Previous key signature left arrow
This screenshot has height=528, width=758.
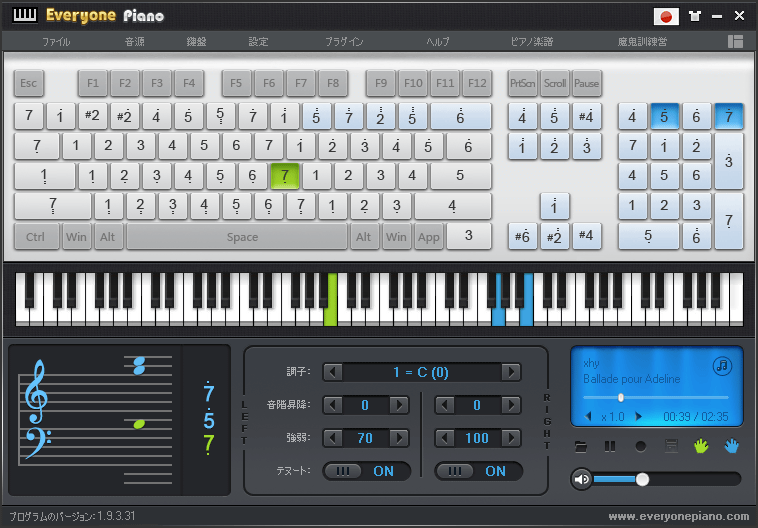pyautogui.click(x=333, y=372)
